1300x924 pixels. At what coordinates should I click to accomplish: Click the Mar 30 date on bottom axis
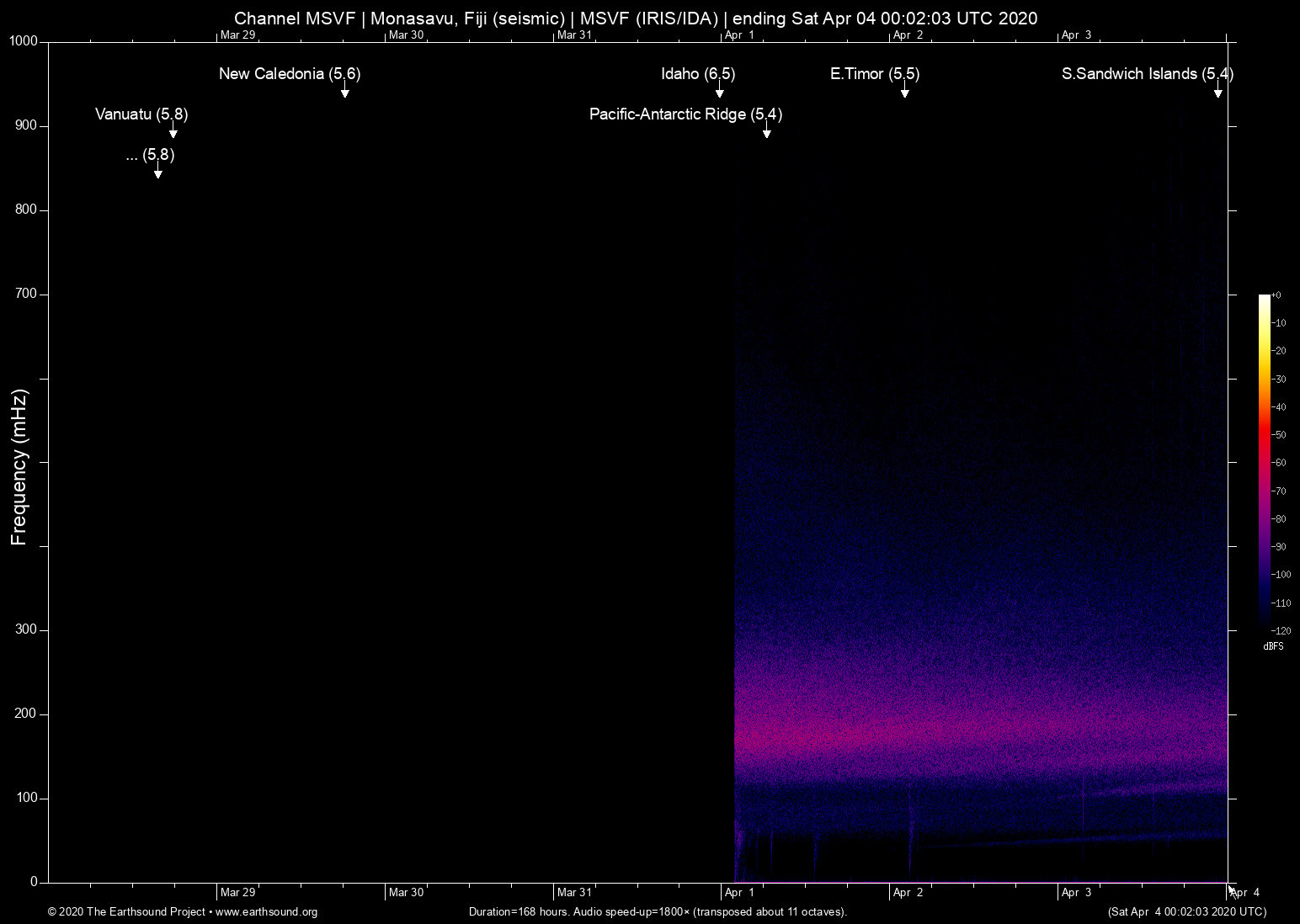coord(406,893)
